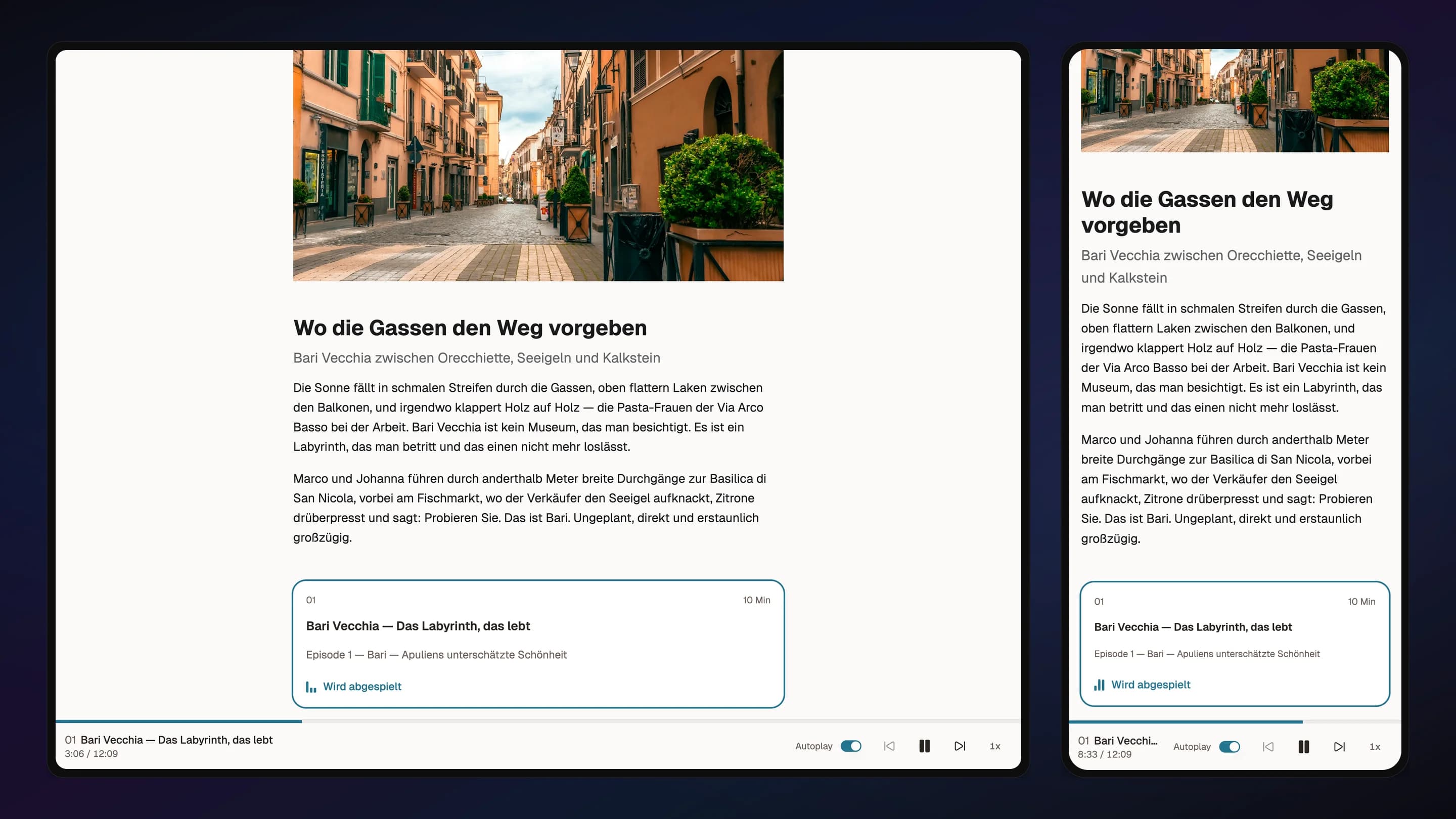Image resolution: width=1456 pixels, height=819 pixels.
Task: Click the street photo above the left article
Action: click(x=538, y=165)
